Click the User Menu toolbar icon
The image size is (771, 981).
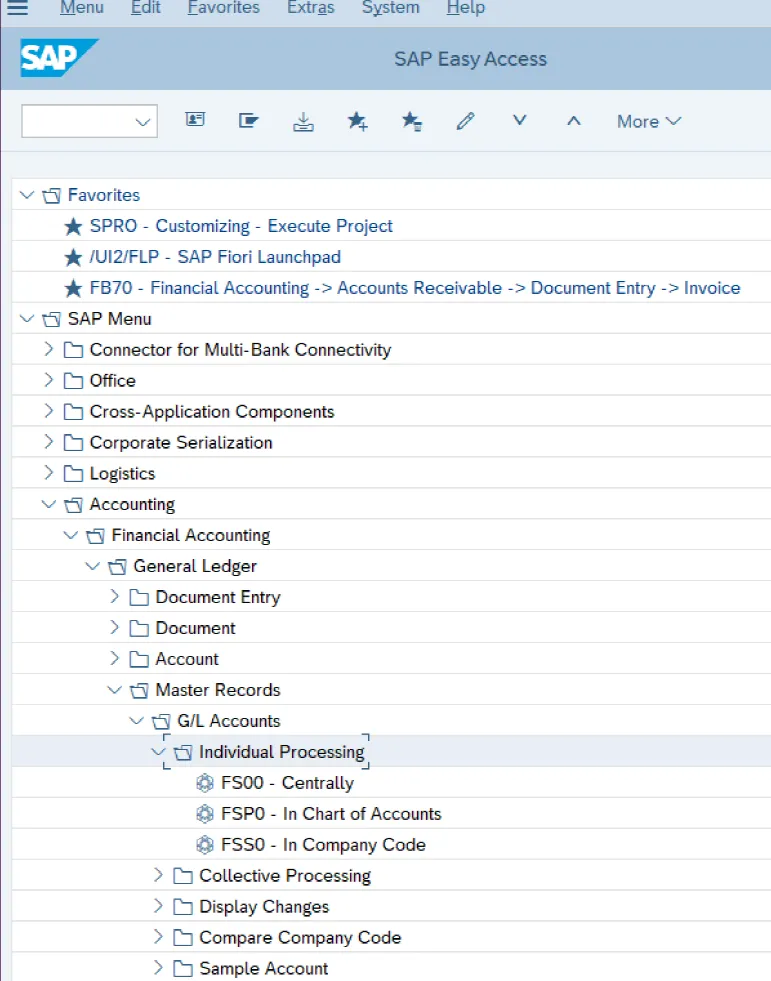(x=195, y=119)
